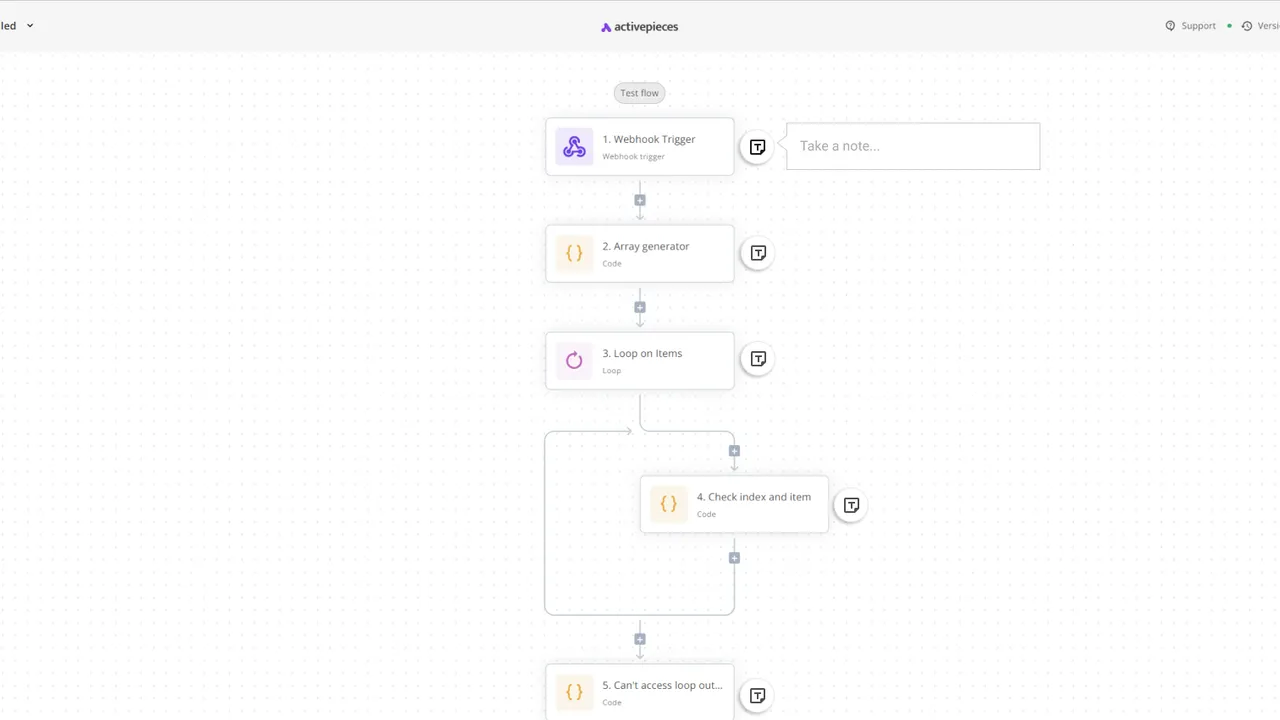The height and width of the screenshot is (720, 1280).
Task: Open note icon beside Can't access loop step
Action: click(x=758, y=695)
